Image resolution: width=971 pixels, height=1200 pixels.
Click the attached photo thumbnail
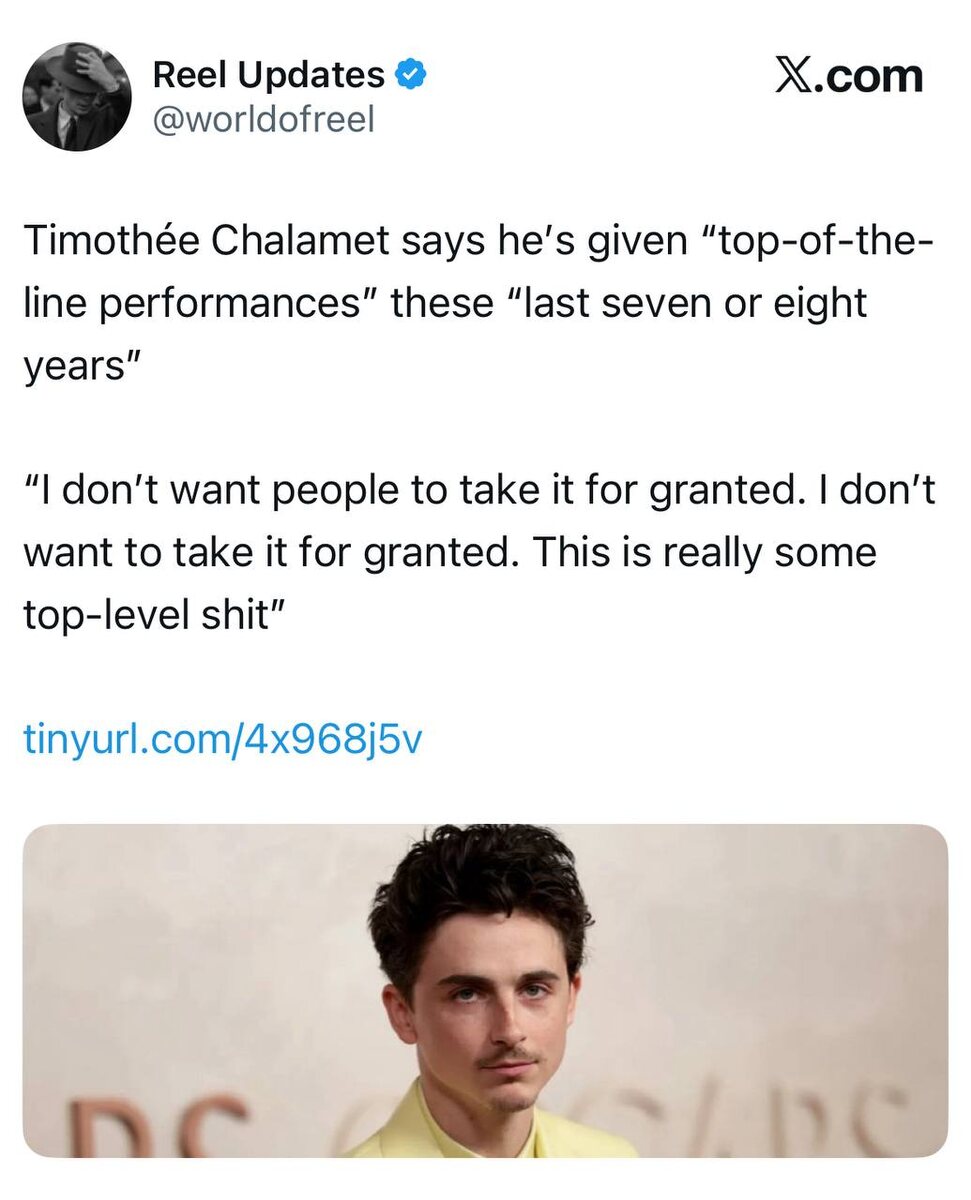coord(485,990)
